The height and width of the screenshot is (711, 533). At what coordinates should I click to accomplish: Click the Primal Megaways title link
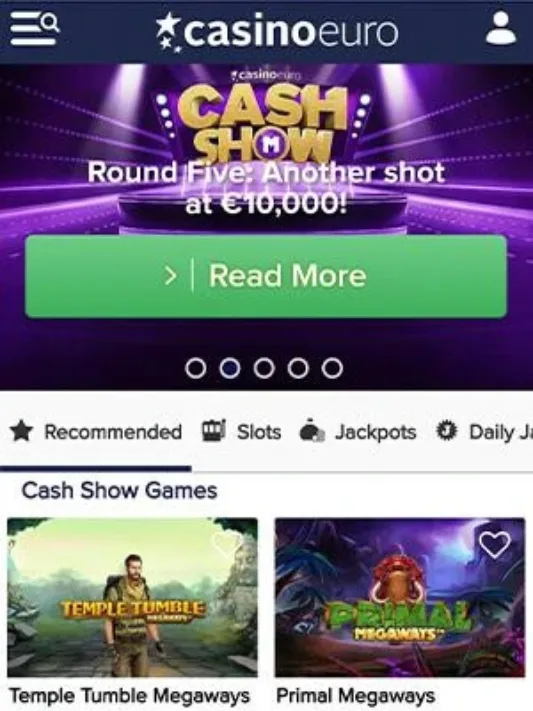click(x=355, y=696)
